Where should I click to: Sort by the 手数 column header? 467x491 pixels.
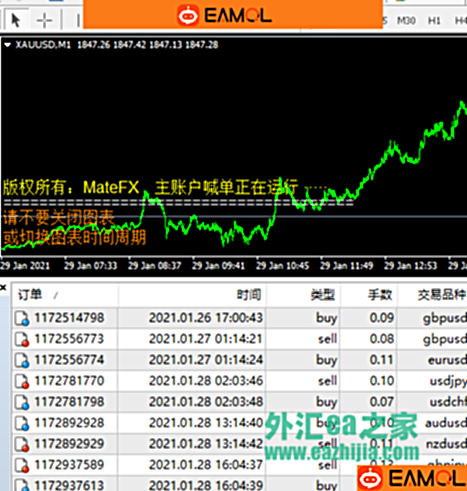click(x=380, y=295)
